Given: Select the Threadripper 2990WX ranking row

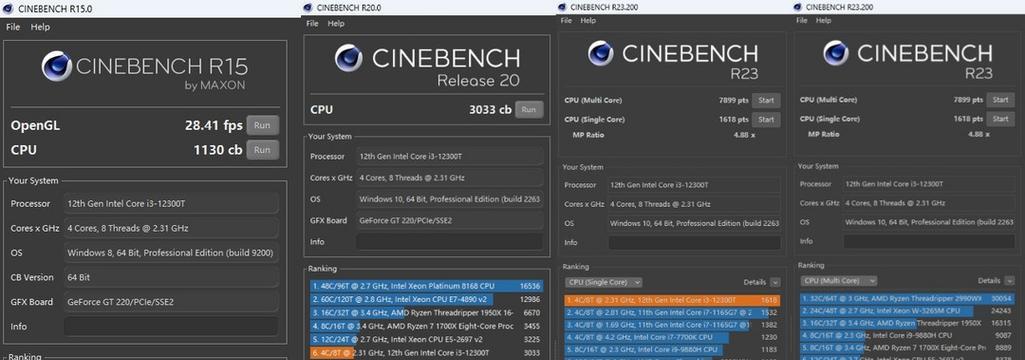Looking at the screenshot, I should 907,299.
